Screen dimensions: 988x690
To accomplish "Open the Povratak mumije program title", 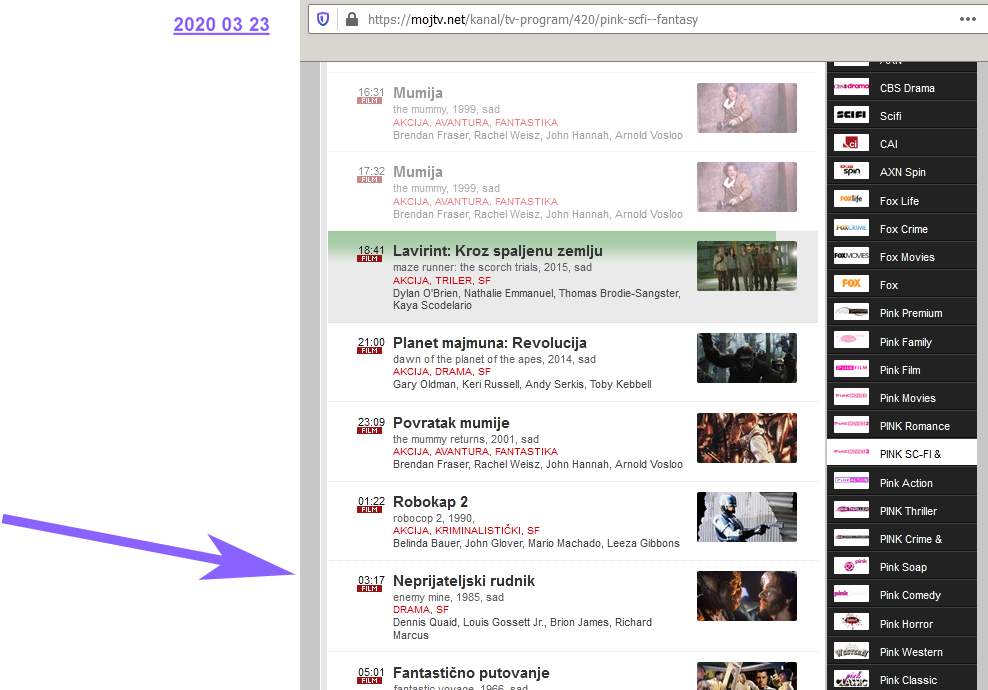I will [451, 423].
